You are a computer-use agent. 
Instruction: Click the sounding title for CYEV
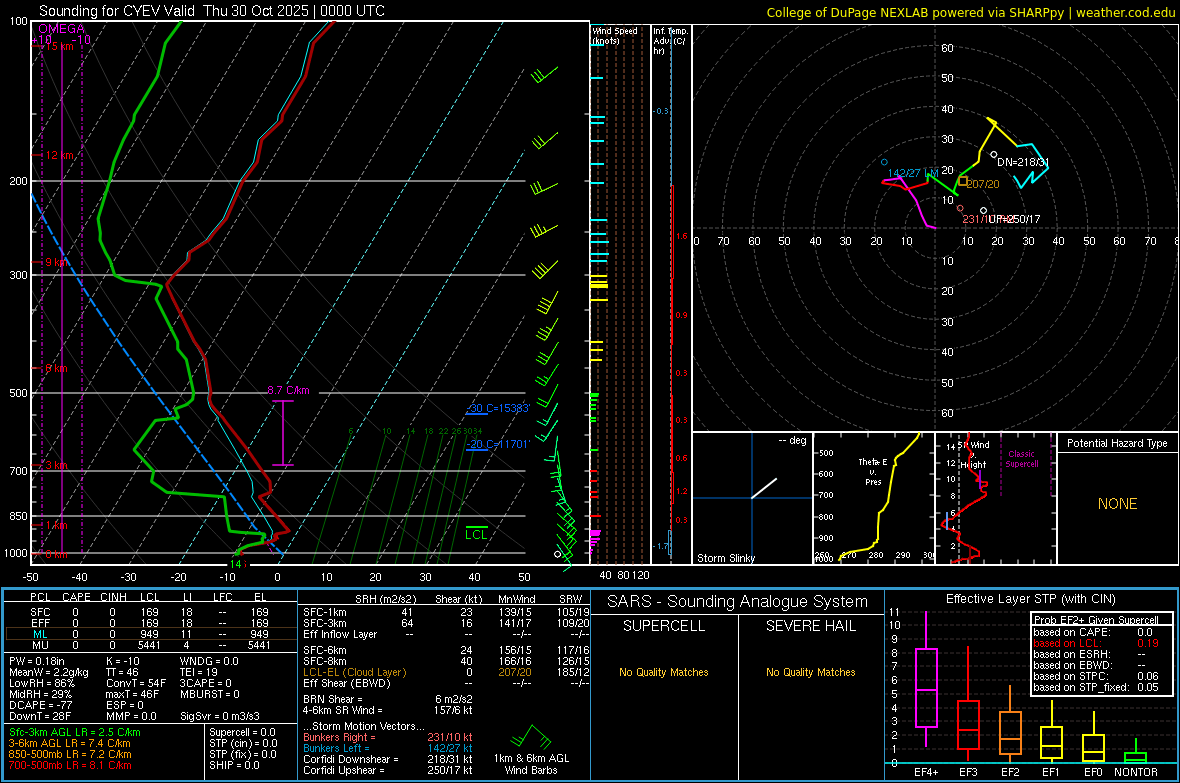pyautogui.click(x=211, y=11)
